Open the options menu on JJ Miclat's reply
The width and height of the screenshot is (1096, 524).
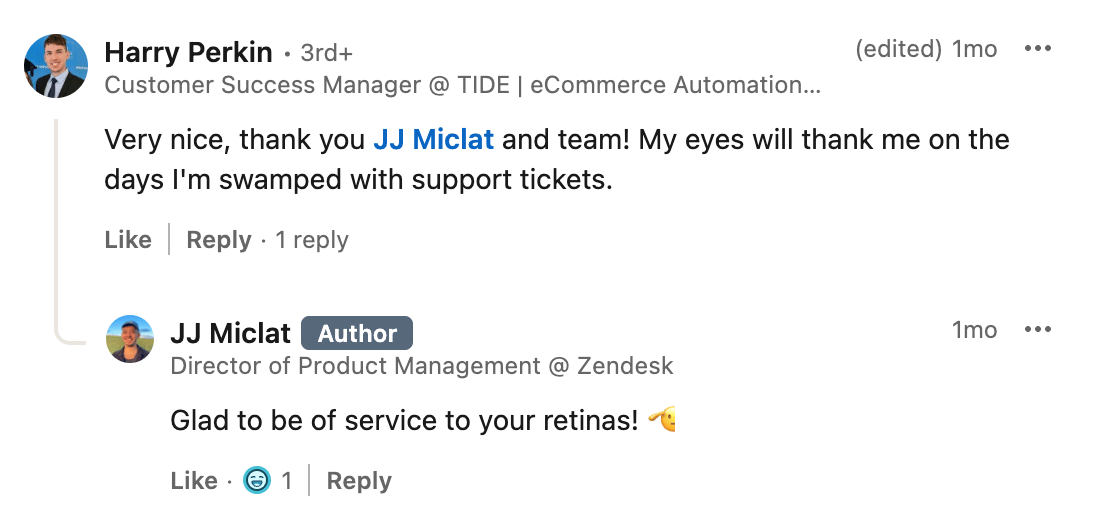tap(1038, 330)
